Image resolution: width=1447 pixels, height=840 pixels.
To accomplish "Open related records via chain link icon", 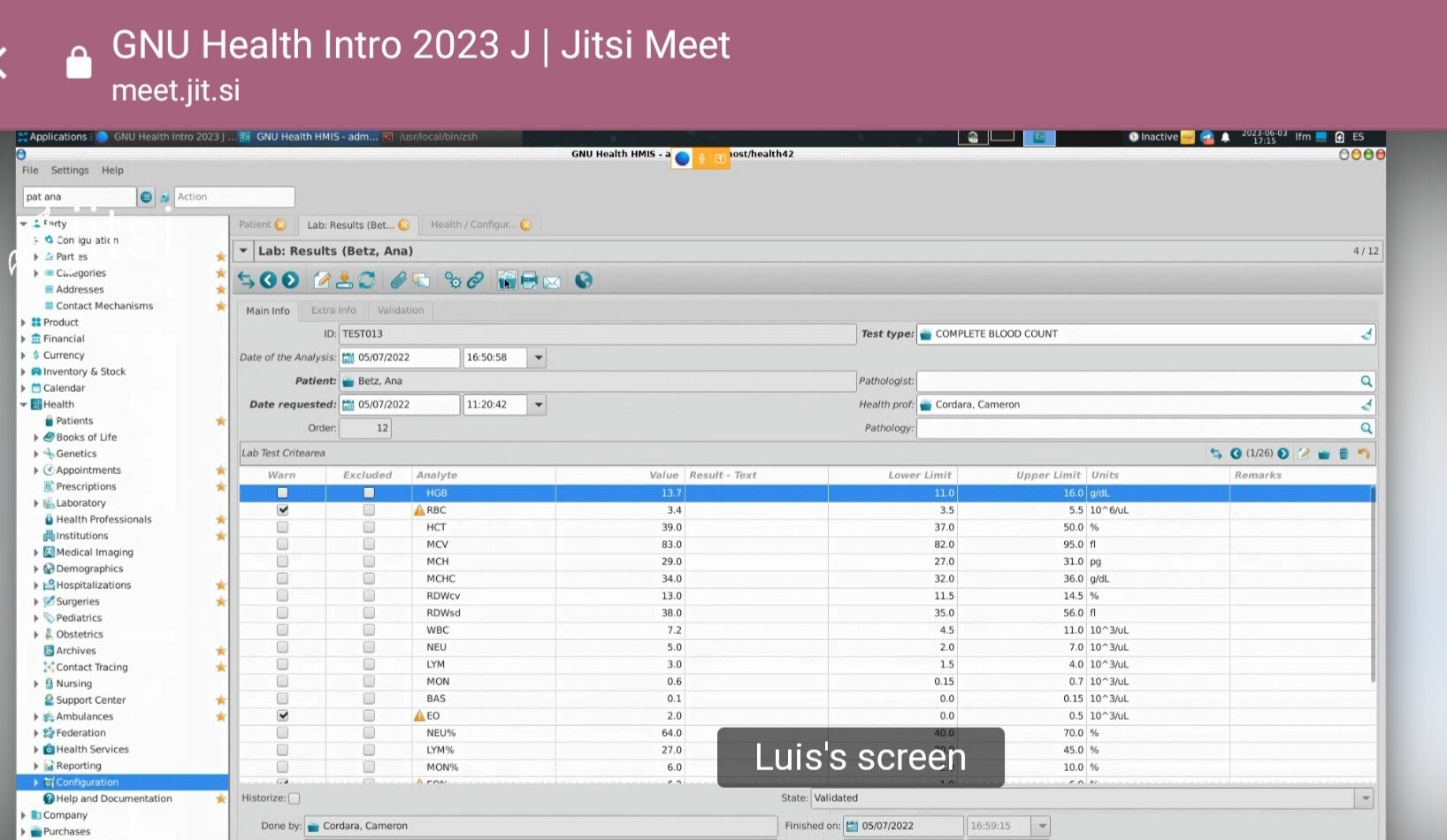I will tap(475, 280).
